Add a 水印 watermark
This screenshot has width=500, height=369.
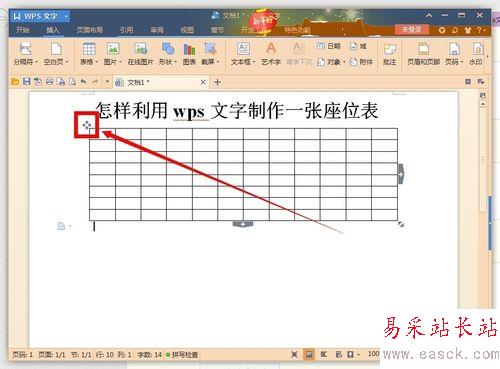click(476, 53)
